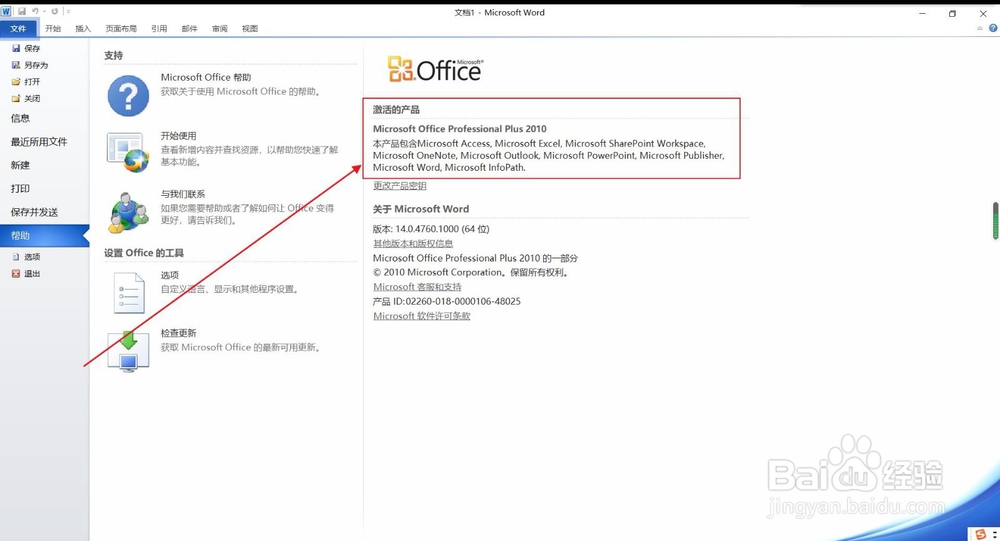Select 最近所用文件 in the backstage menu
The height and width of the screenshot is (541, 1000).
(x=39, y=142)
